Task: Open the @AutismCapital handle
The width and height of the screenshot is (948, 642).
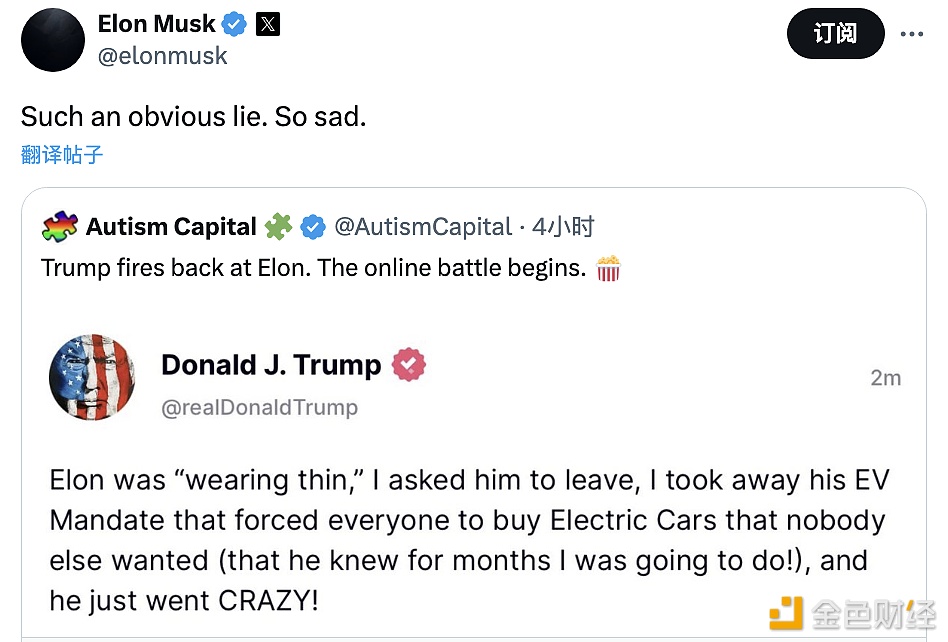Action: point(422,227)
